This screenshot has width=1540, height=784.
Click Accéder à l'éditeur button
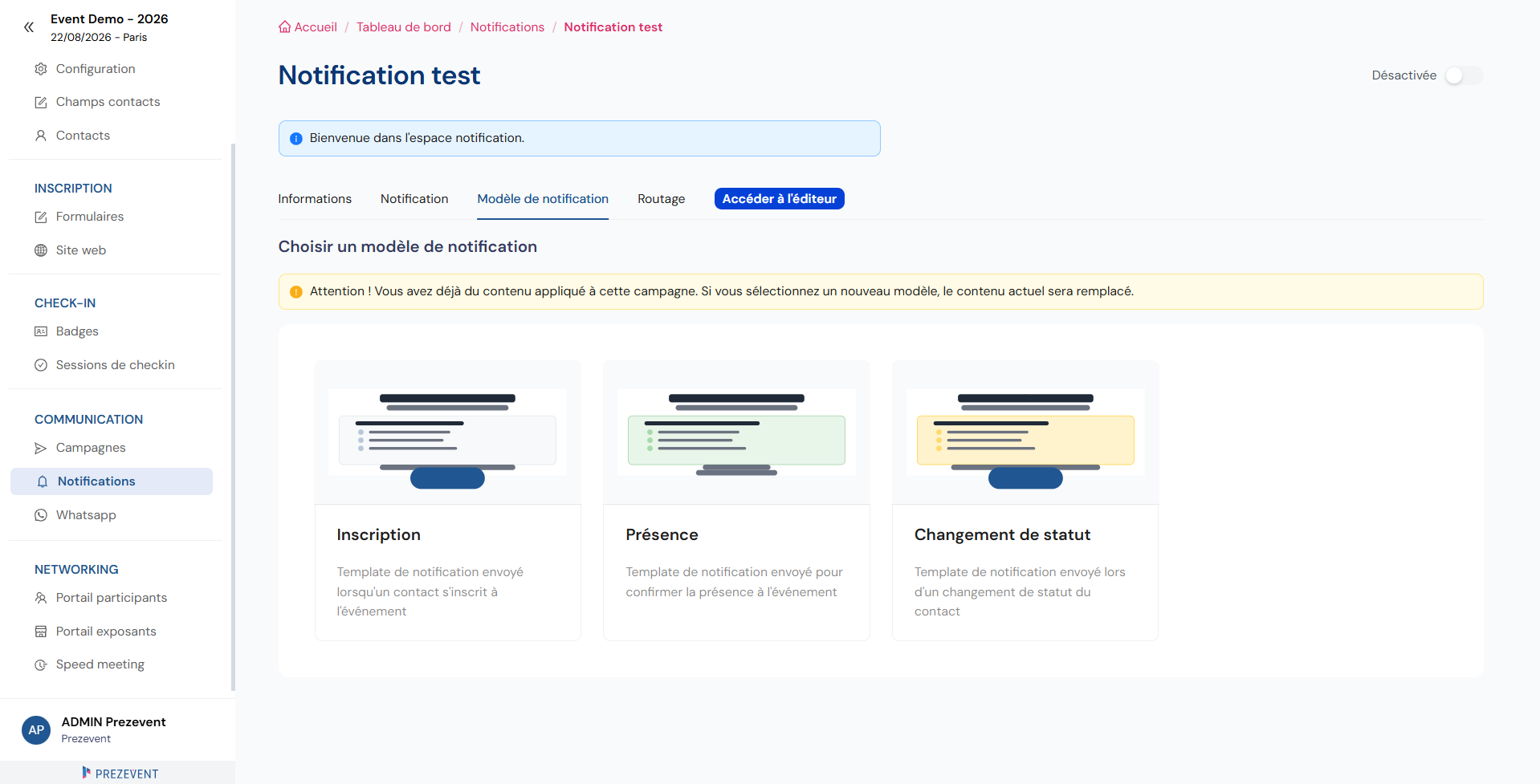780,199
